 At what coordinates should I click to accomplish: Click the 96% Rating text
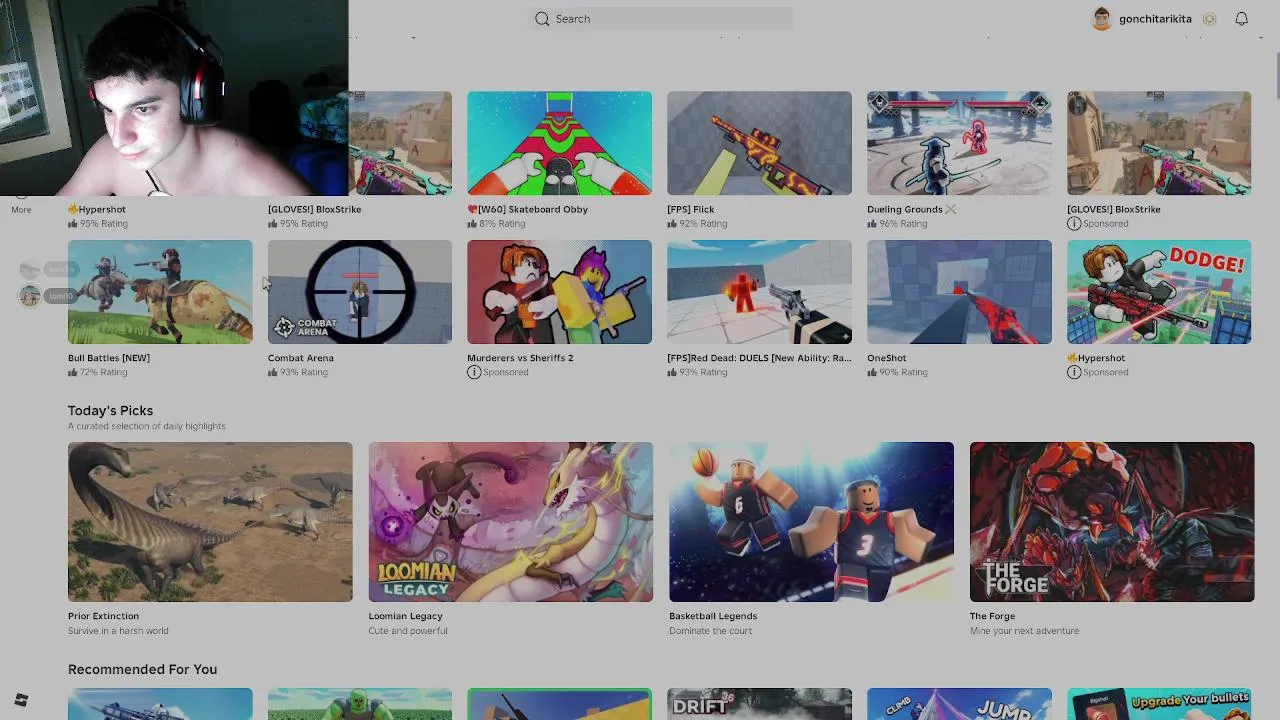(903, 223)
